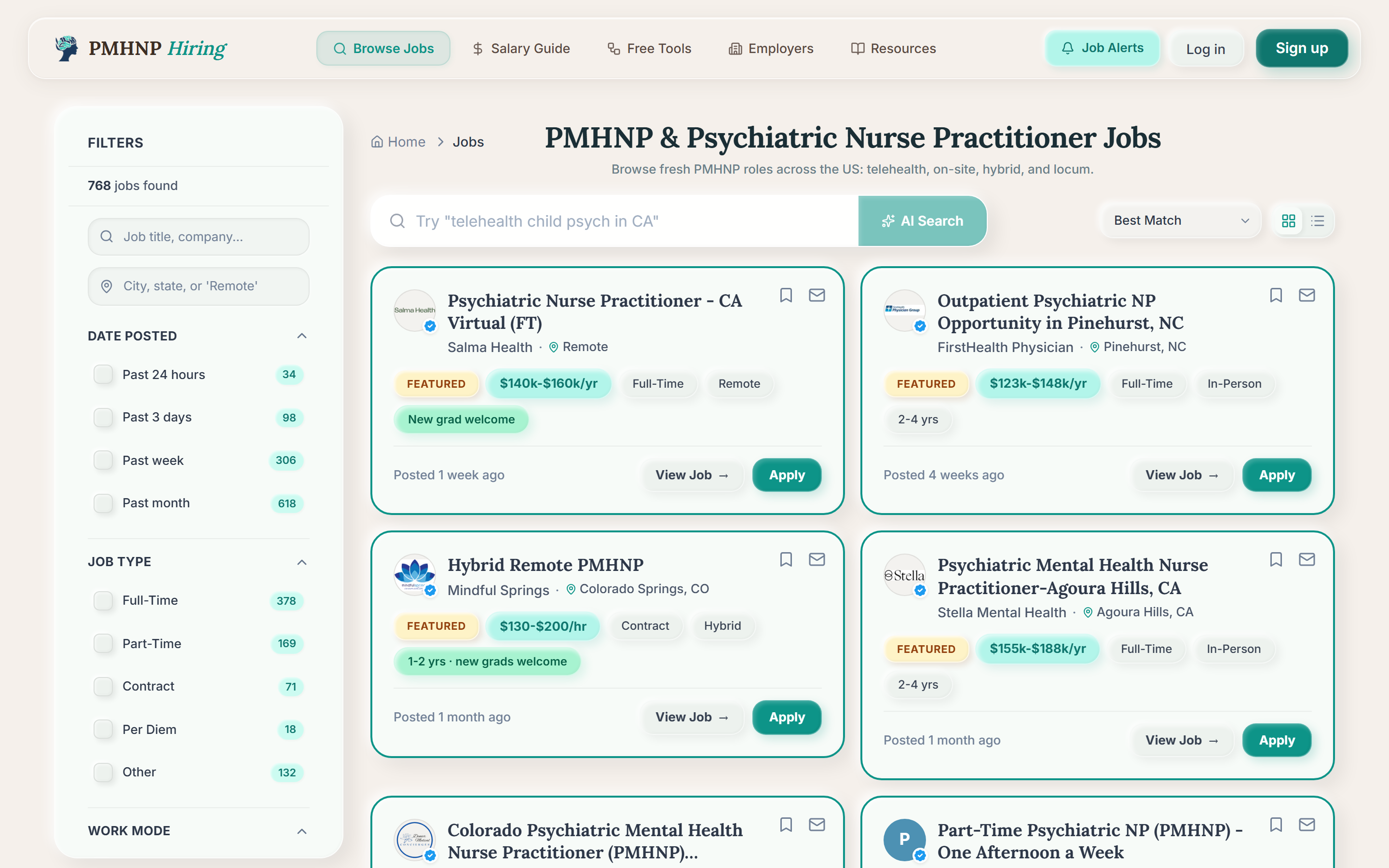Click the PMHNP Hiring logo
Image resolution: width=1389 pixels, height=868 pixels.
pyautogui.click(x=141, y=48)
